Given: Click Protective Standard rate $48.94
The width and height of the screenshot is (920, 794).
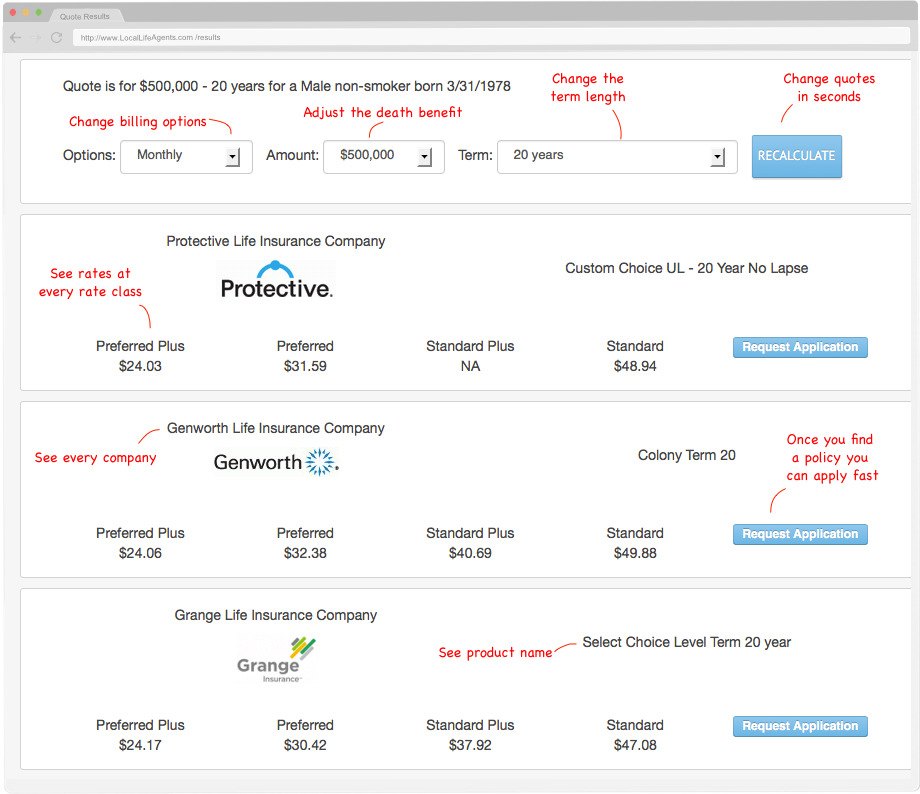Looking at the screenshot, I should [635, 366].
